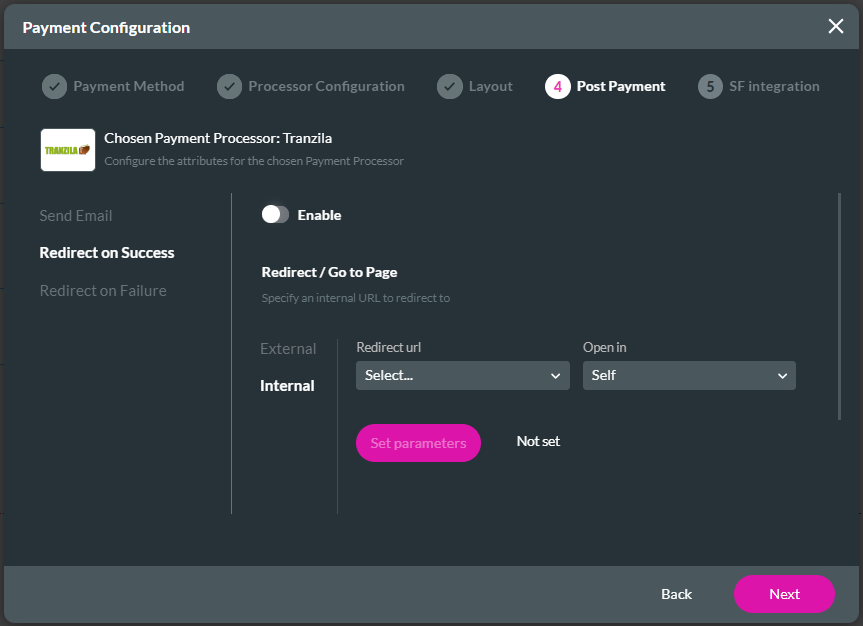This screenshot has height=626, width=863.
Task: Select the Internal redirect option
Action: coord(287,385)
